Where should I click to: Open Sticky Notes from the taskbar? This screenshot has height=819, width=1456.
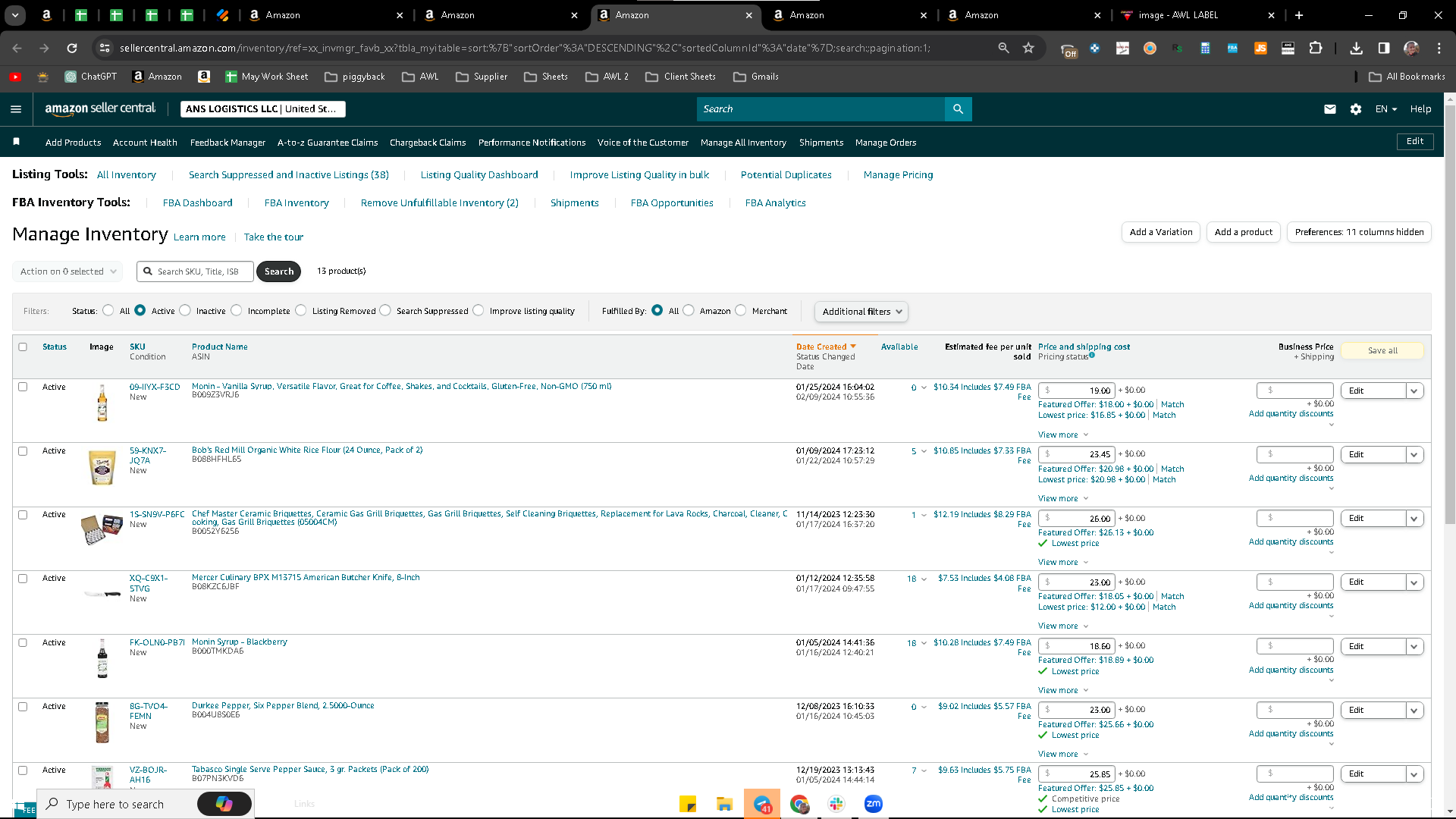click(x=688, y=804)
